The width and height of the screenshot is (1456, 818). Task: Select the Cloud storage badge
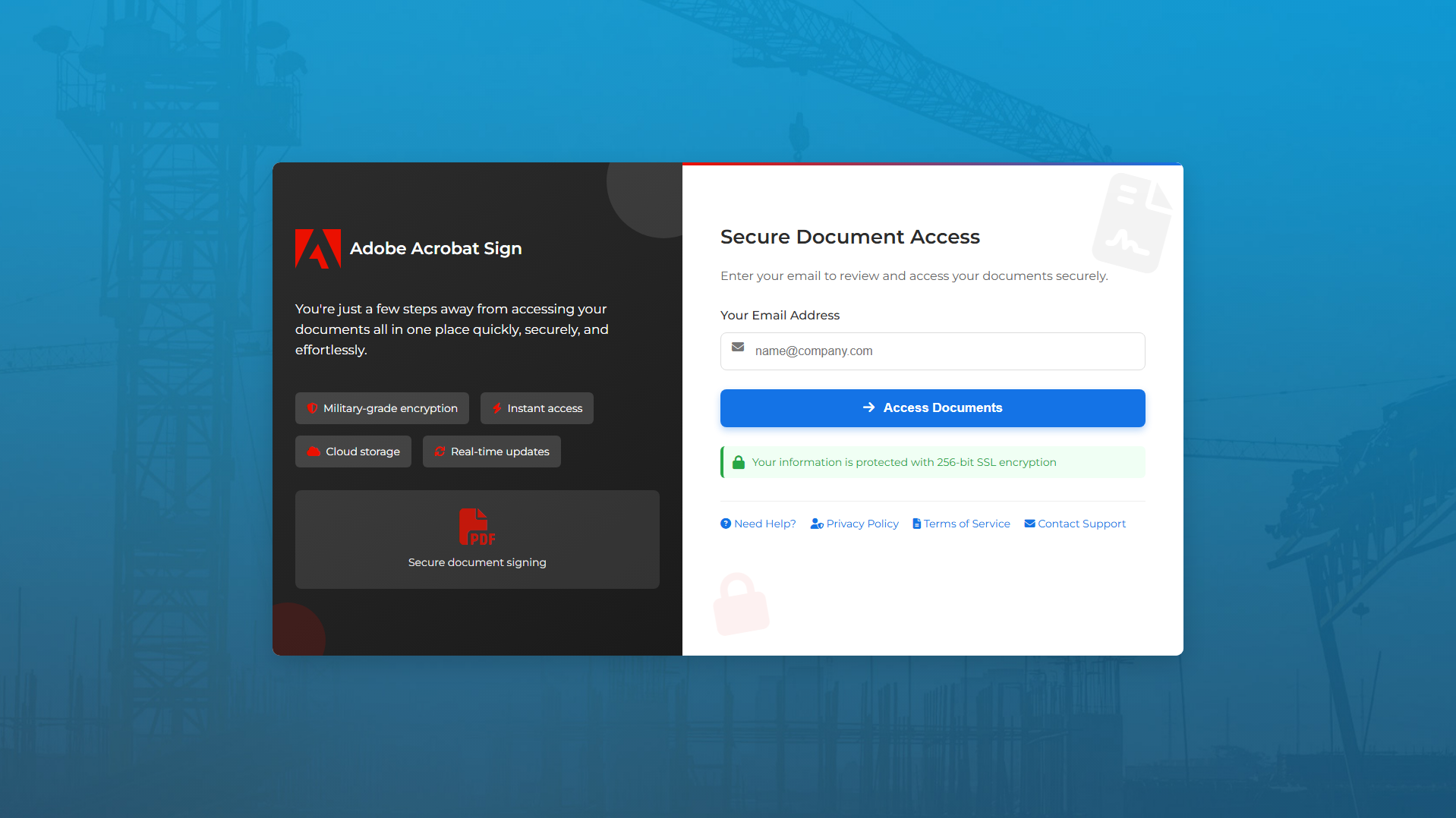353,451
